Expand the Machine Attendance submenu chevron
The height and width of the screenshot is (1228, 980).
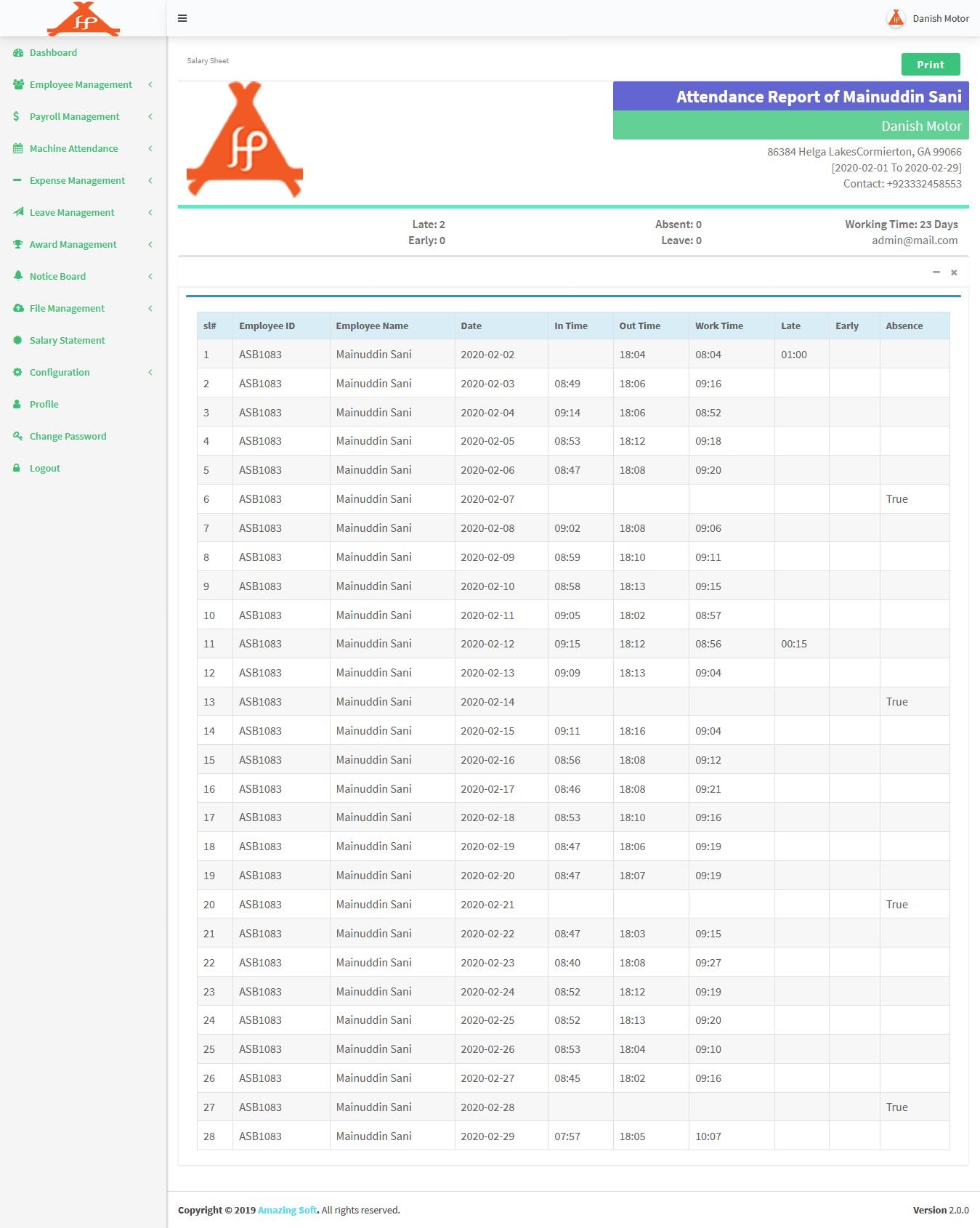coord(150,149)
